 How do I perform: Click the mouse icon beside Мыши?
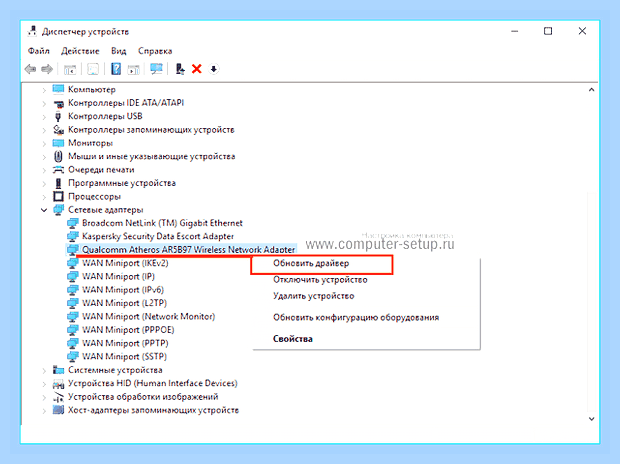(x=58, y=156)
